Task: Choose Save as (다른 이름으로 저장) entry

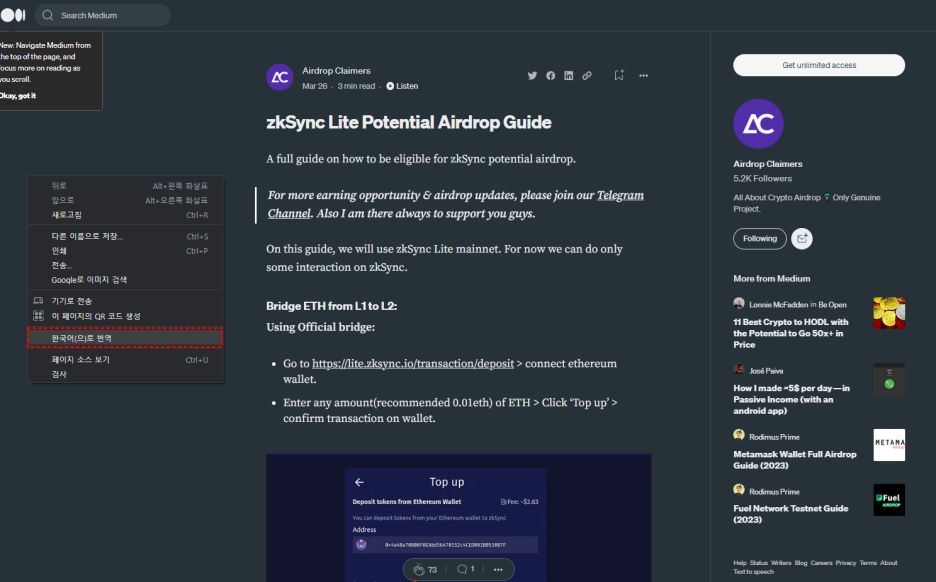Action: (125, 236)
